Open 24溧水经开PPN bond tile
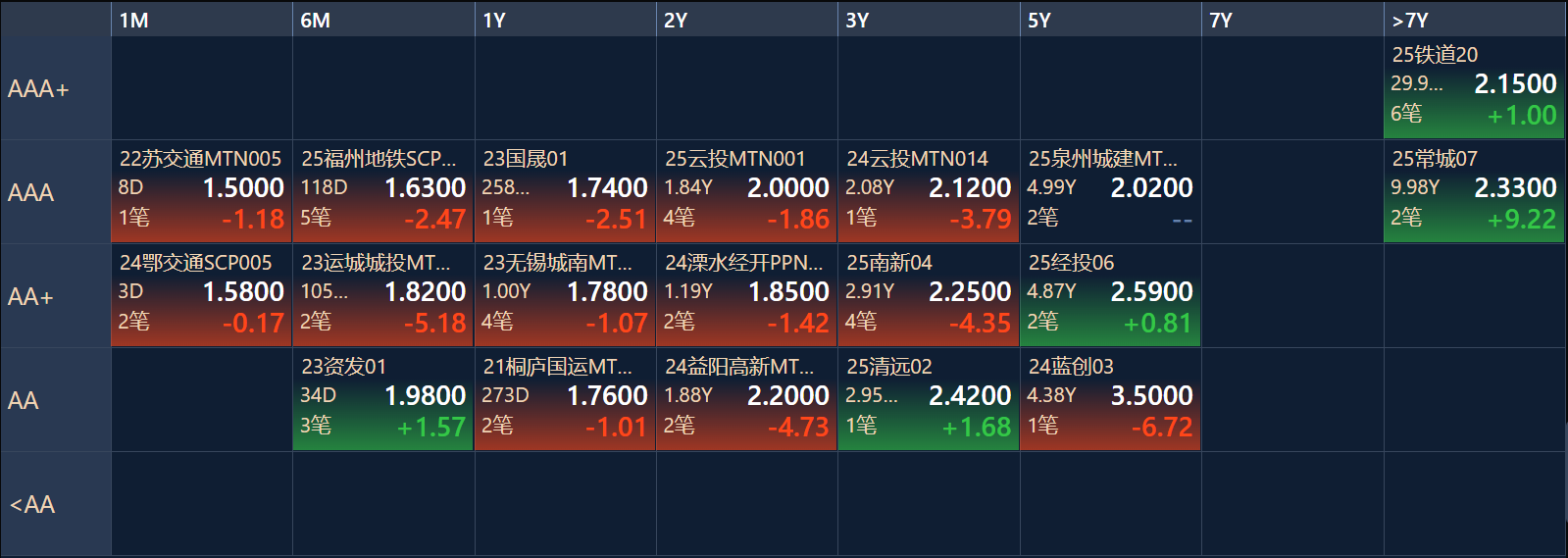This screenshot has width=1568, height=558. (x=746, y=296)
